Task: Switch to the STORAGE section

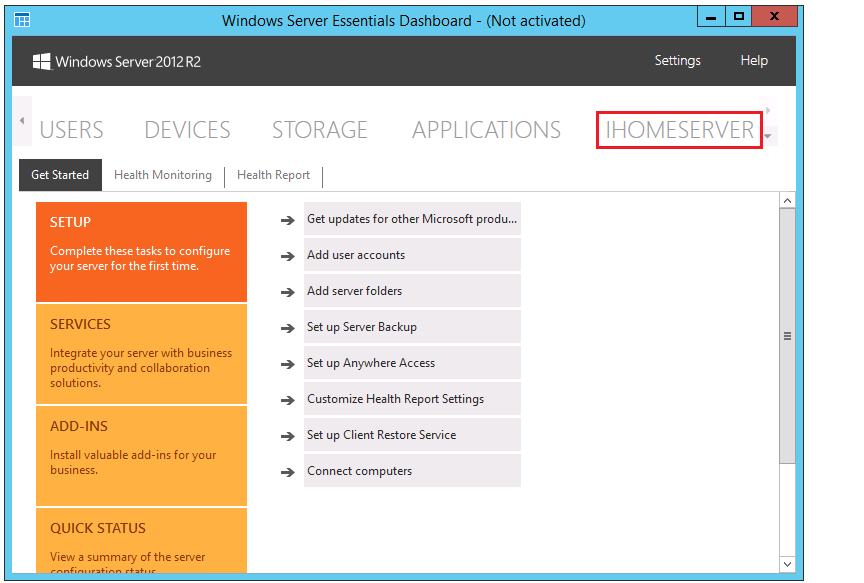Action: click(x=320, y=130)
